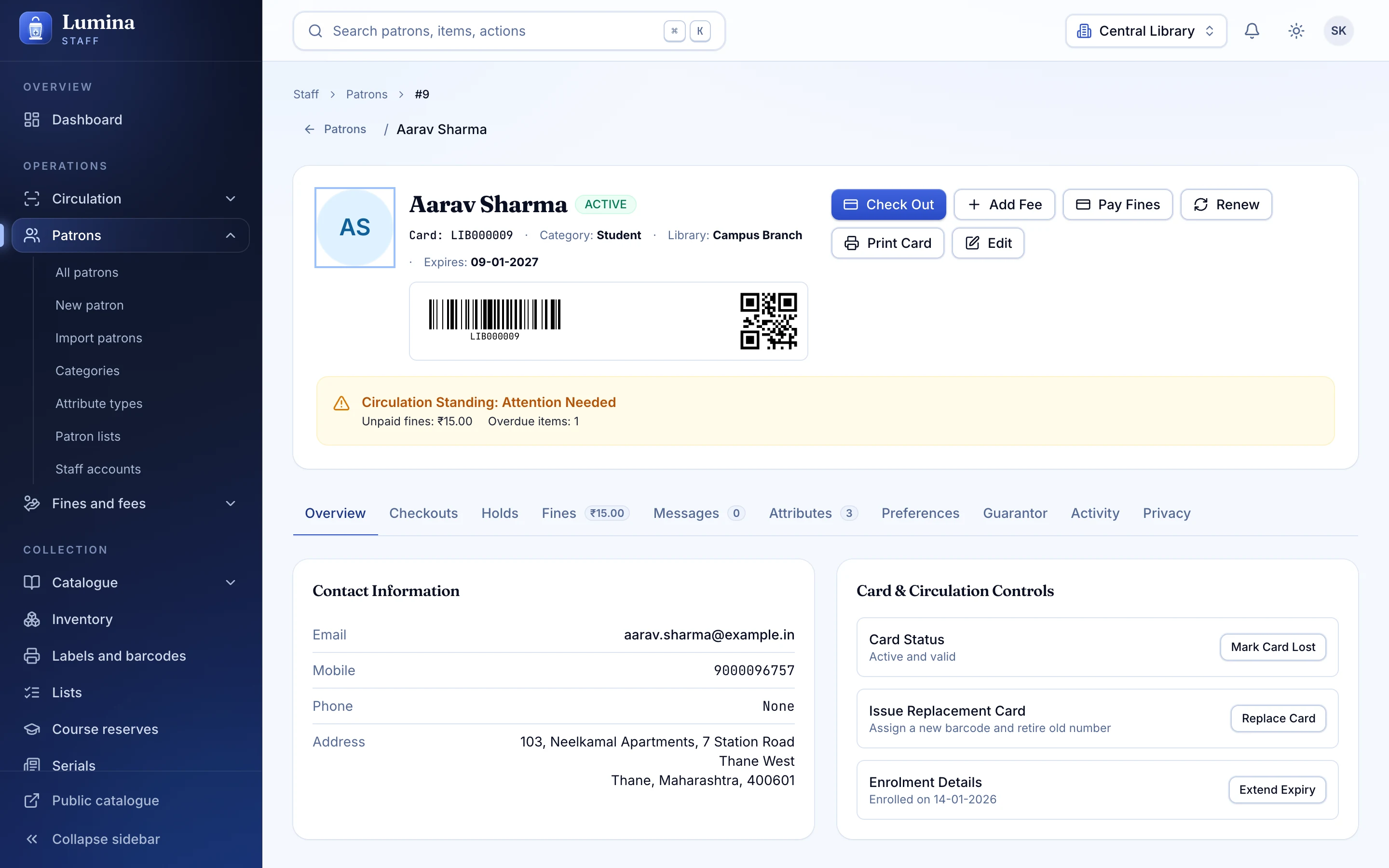Click the Public catalogue external link icon

pyautogui.click(x=31, y=800)
